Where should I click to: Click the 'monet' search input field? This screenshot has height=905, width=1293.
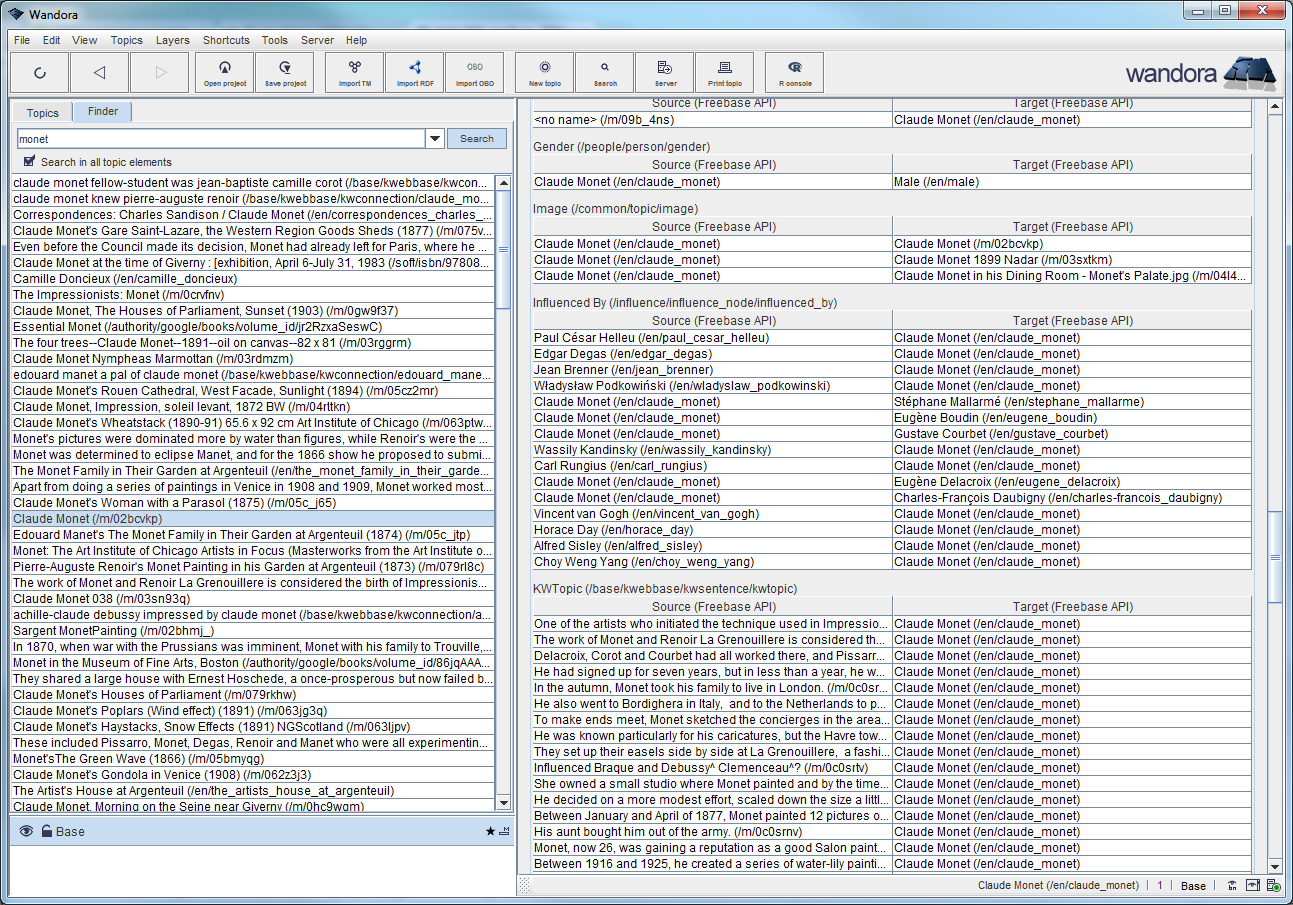220,139
